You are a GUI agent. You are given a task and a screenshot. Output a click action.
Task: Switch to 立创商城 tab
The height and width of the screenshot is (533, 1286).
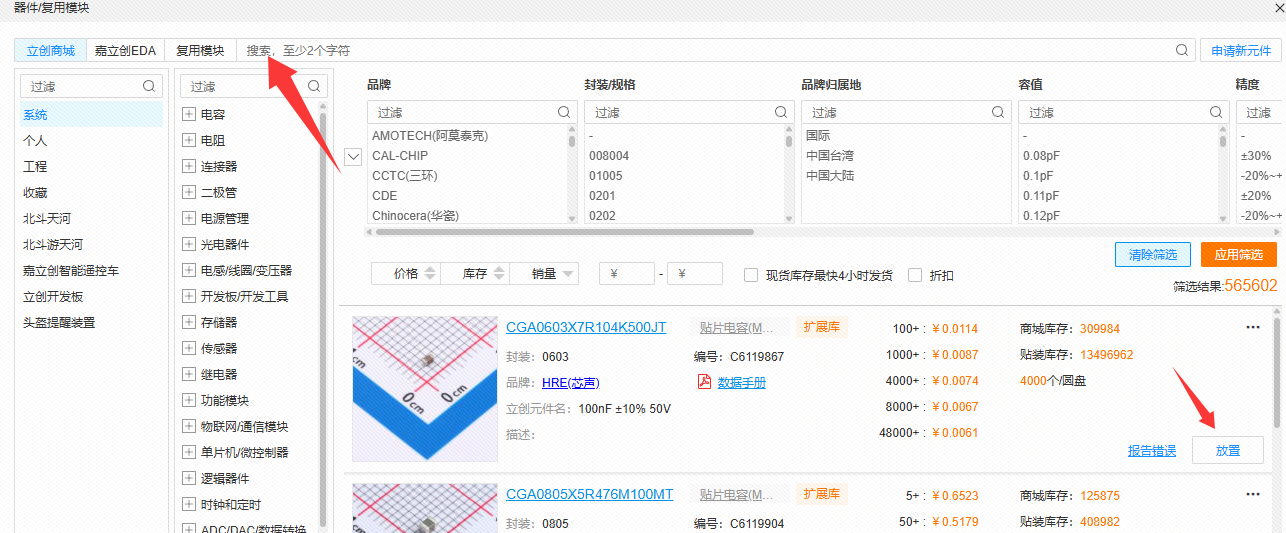pos(50,50)
